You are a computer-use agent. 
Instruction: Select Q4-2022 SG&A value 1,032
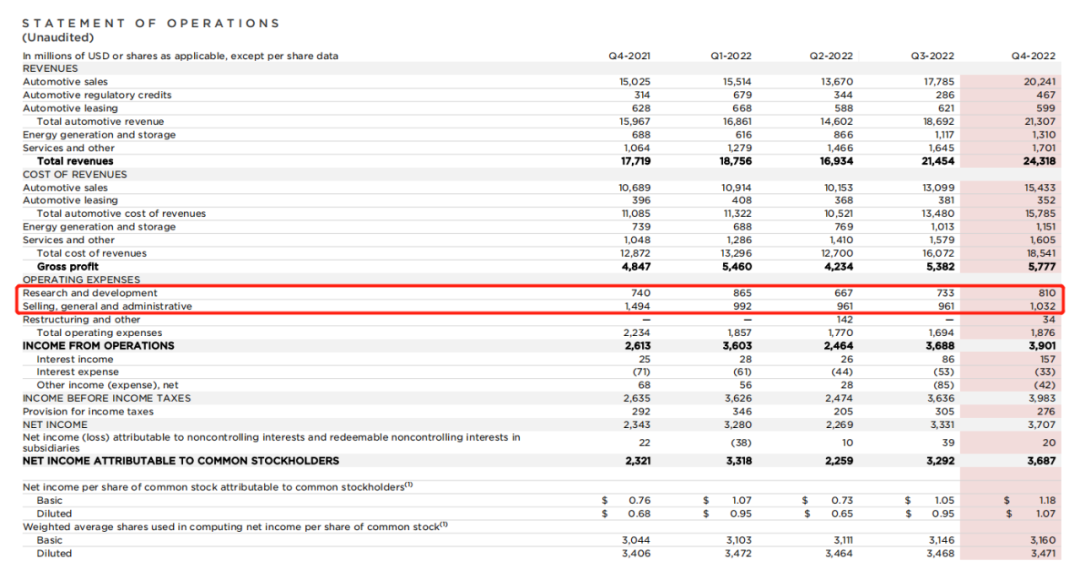tap(1040, 306)
